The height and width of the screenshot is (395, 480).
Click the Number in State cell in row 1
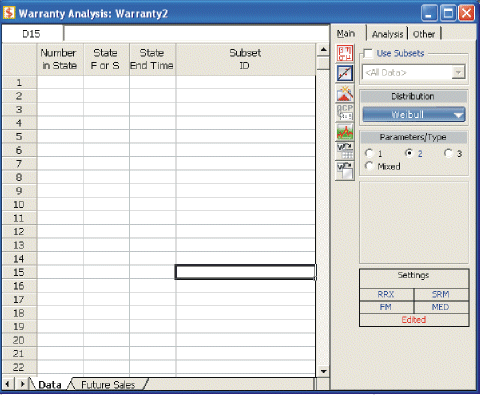pyautogui.click(x=60, y=82)
